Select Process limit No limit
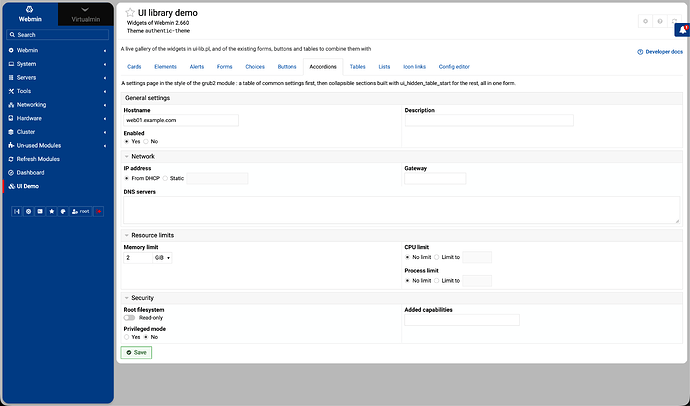The width and height of the screenshot is (690, 406). [407, 281]
